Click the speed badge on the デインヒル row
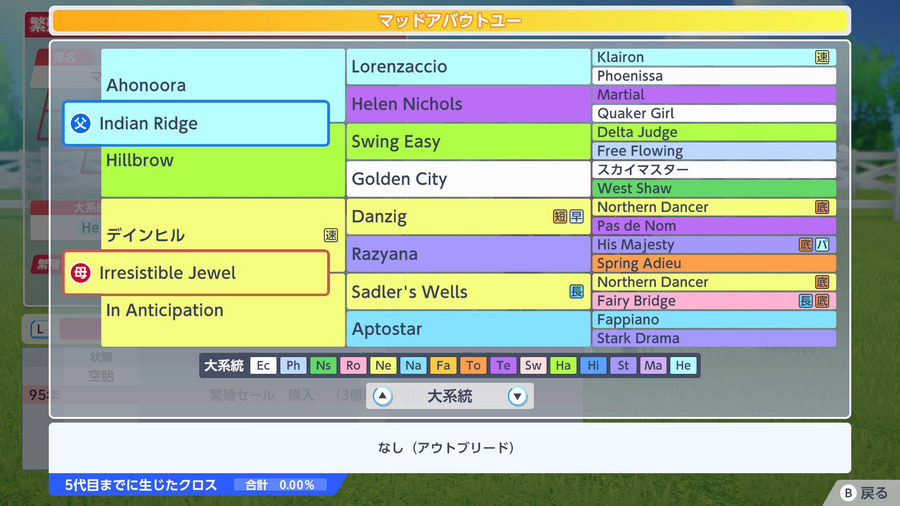Screen dimensions: 900x506 click(x=331, y=235)
